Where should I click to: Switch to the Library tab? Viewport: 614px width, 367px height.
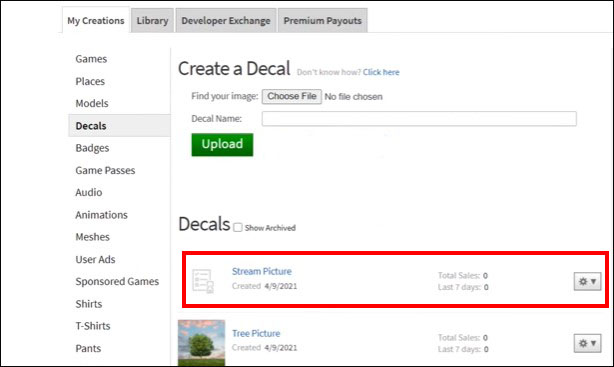[152, 20]
